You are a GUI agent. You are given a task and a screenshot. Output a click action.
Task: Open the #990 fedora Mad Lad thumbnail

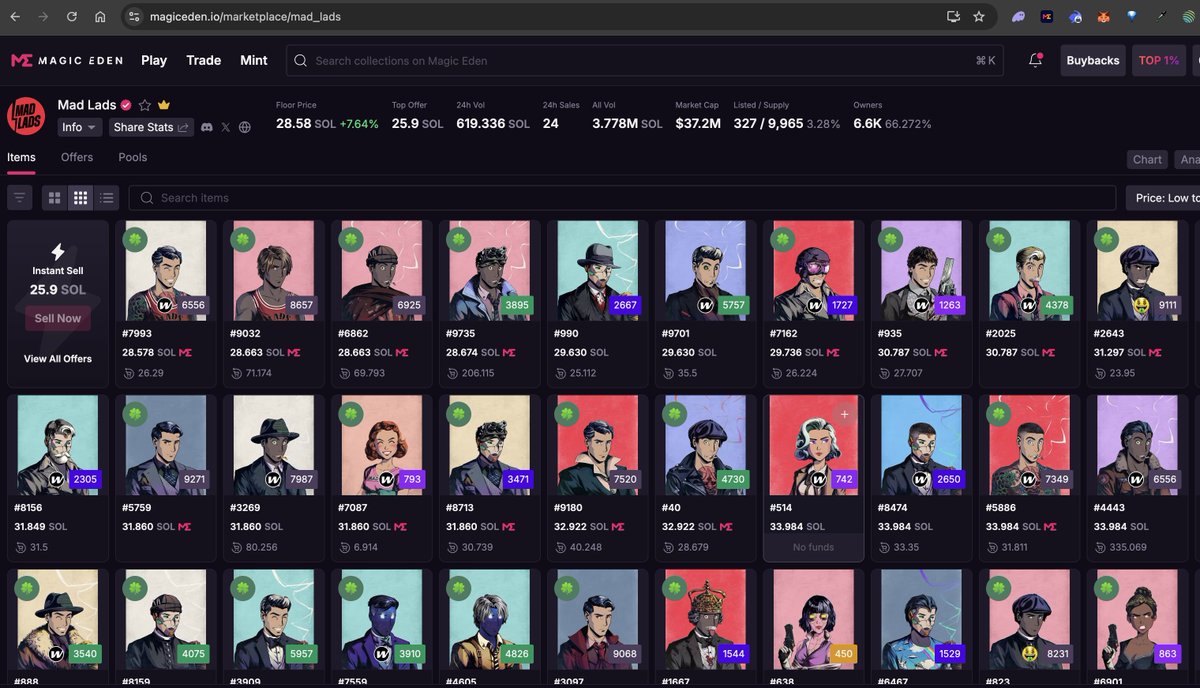[x=597, y=270]
